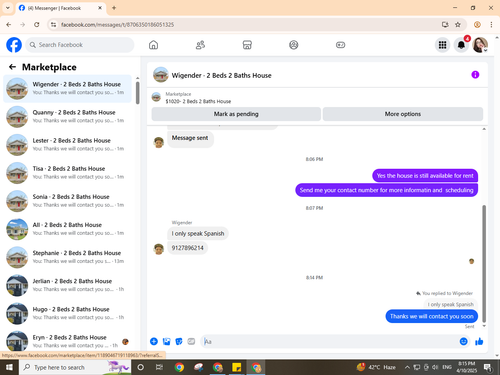Open Windows Start menu
The height and width of the screenshot is (375, 500).
pyautogui.click(x=9, y=367)
